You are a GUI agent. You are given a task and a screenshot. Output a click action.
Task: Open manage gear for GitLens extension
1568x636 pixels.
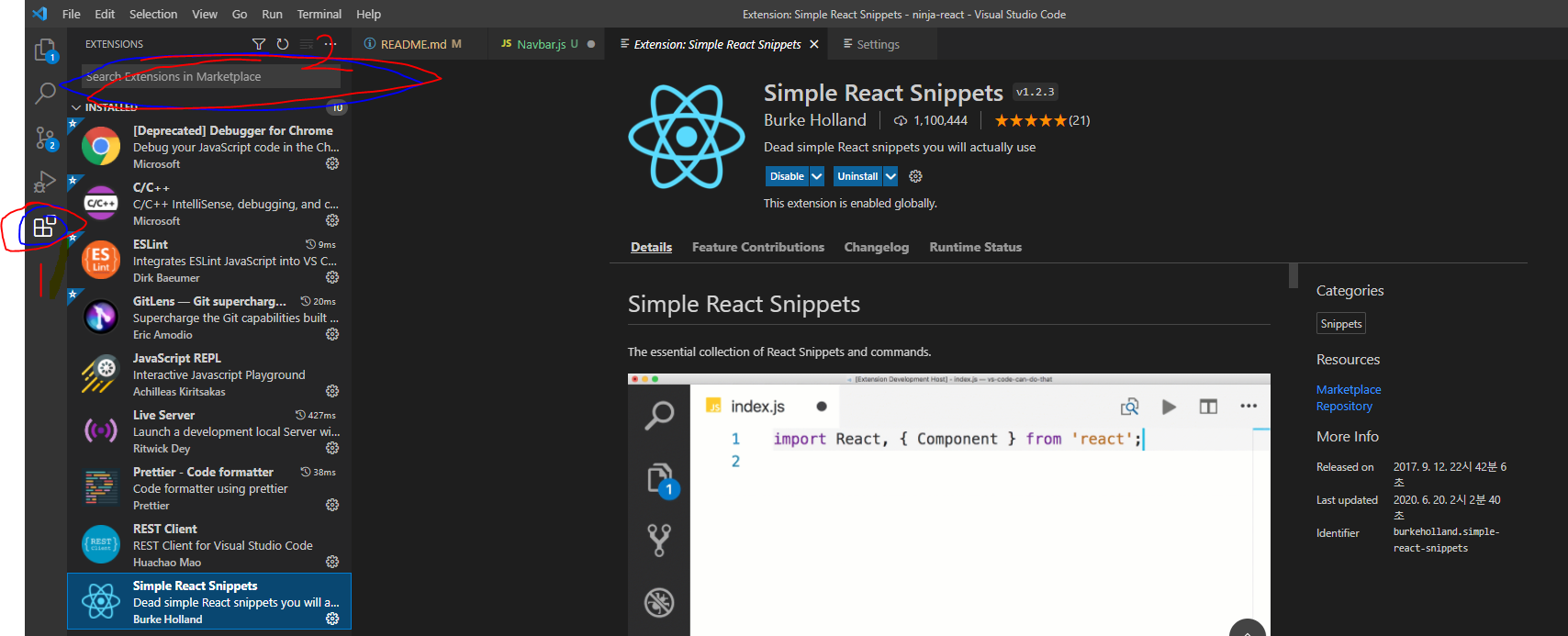click(332, 334)
